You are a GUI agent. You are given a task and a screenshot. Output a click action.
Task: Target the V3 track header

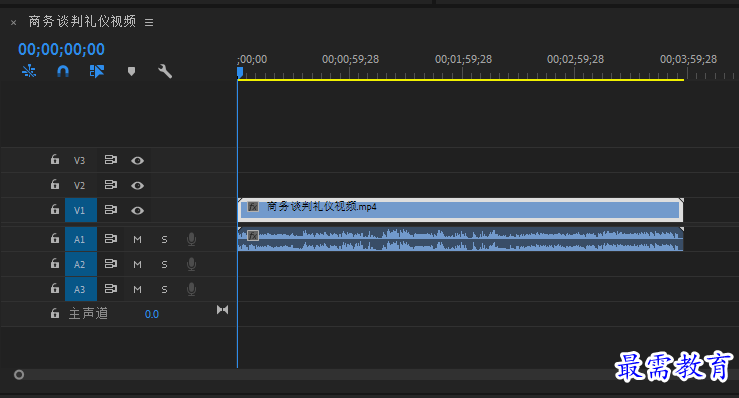pyautogui.click(x=79, y=160)
